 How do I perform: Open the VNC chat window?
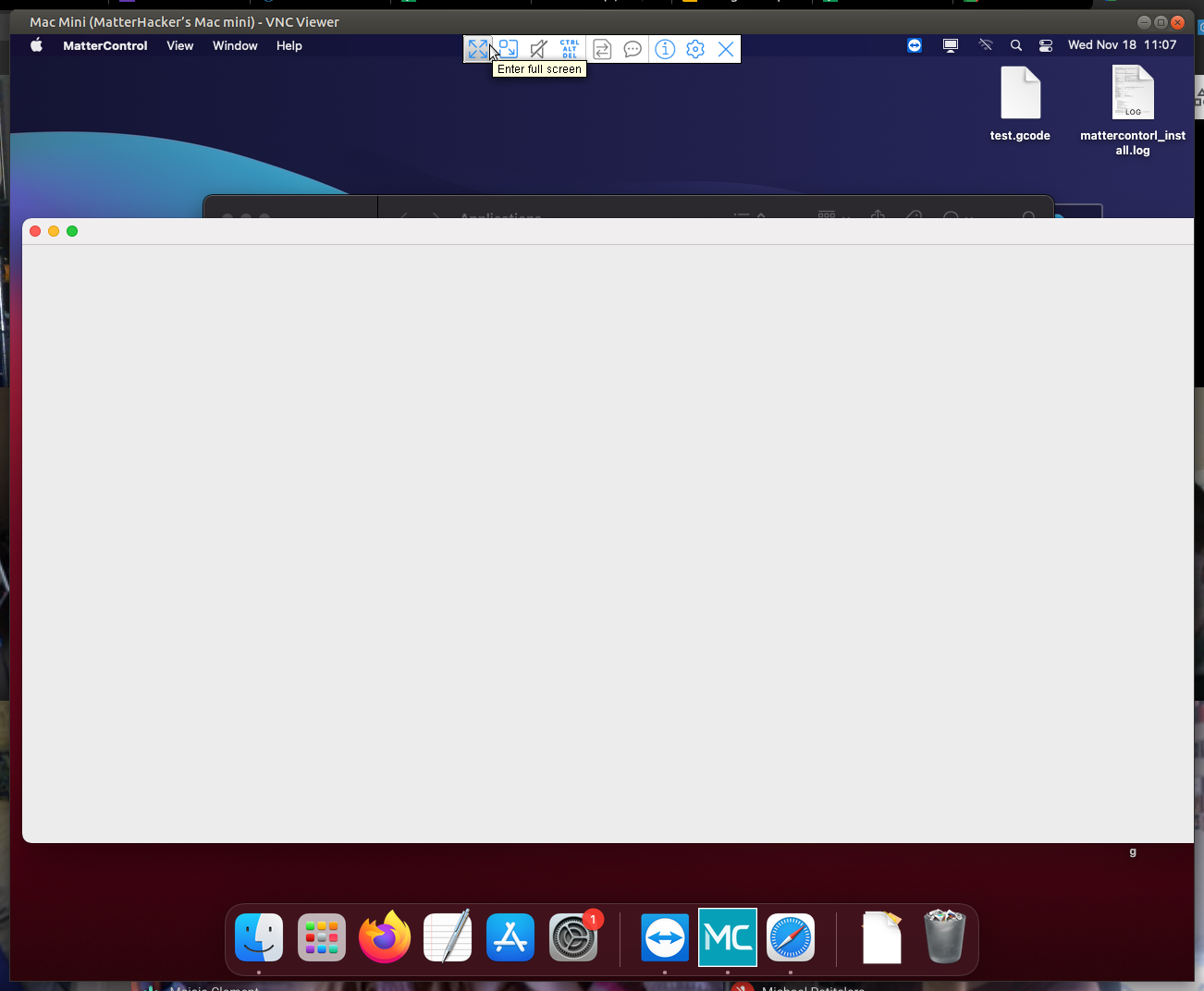632,49
